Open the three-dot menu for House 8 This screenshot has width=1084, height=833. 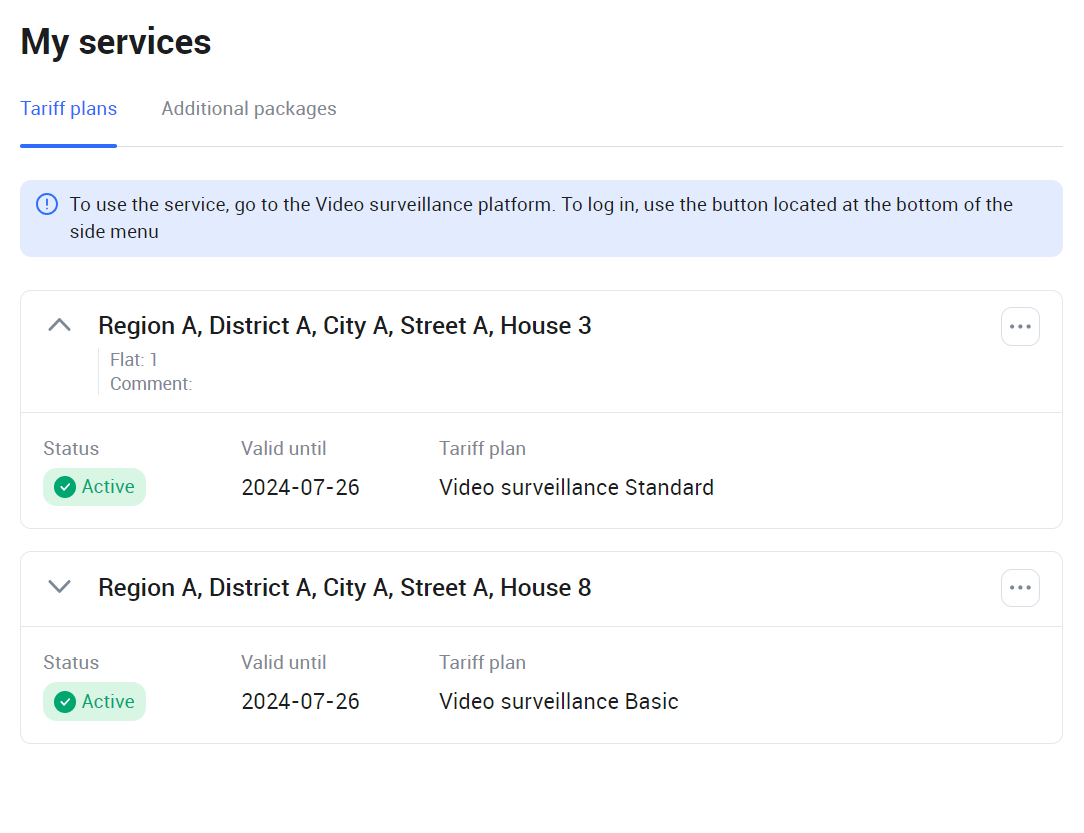pyautogui.click(x=1020, y=588)
